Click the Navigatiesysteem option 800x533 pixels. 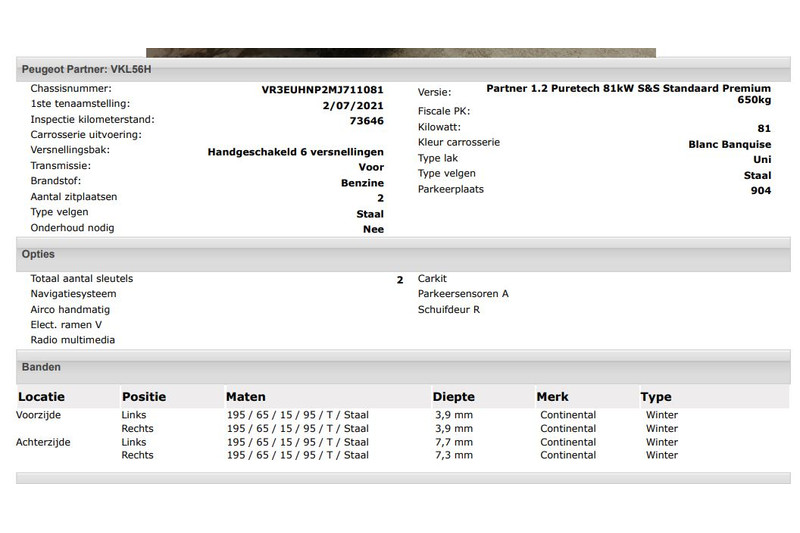73,294
